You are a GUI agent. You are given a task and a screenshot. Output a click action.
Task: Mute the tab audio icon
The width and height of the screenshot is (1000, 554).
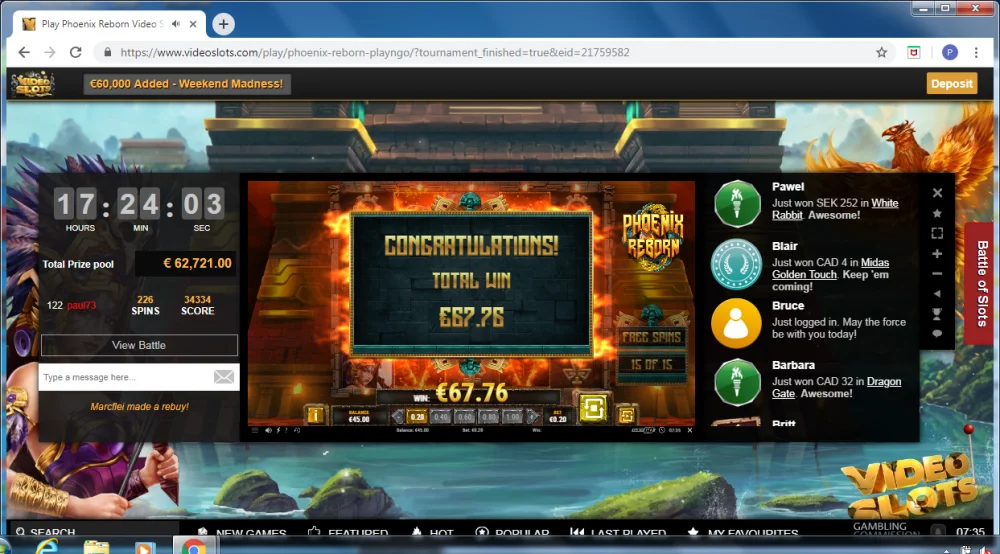click(x=176, y=24)
